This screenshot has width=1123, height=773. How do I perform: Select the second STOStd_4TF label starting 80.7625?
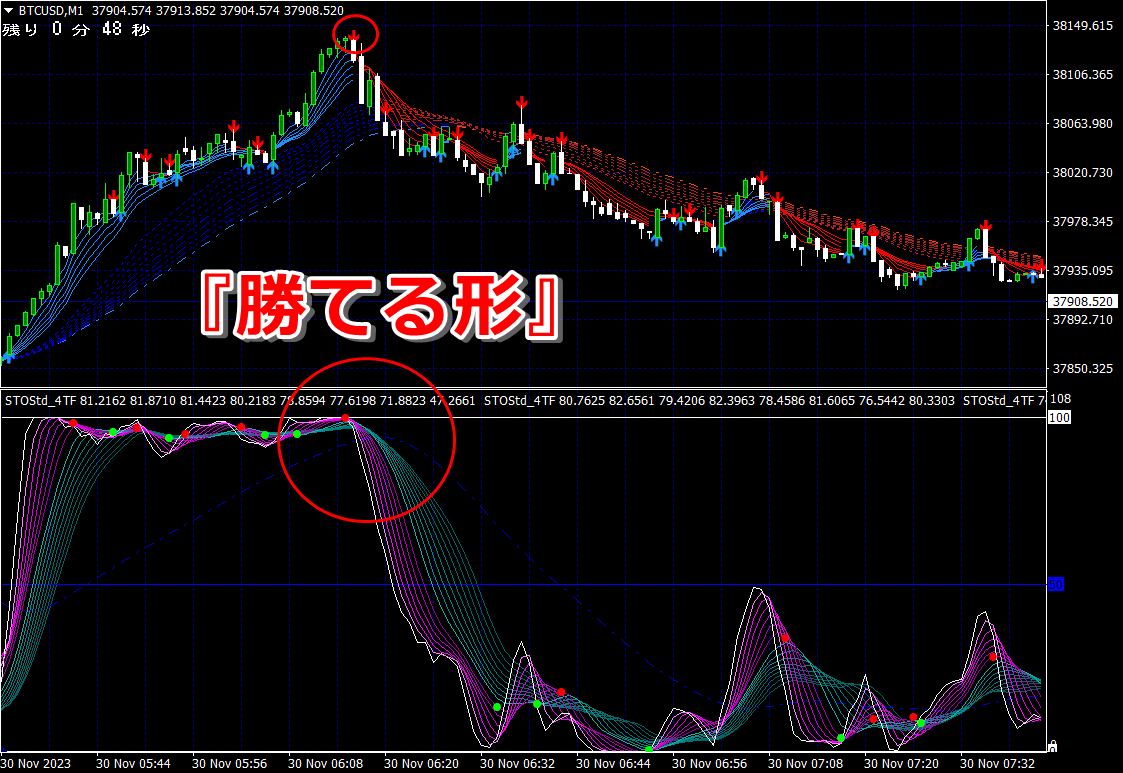(519, 401)
